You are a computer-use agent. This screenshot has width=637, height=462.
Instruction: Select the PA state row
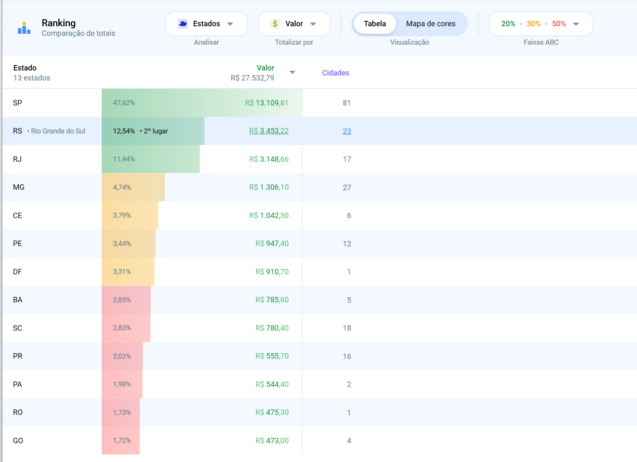point(320,384)
